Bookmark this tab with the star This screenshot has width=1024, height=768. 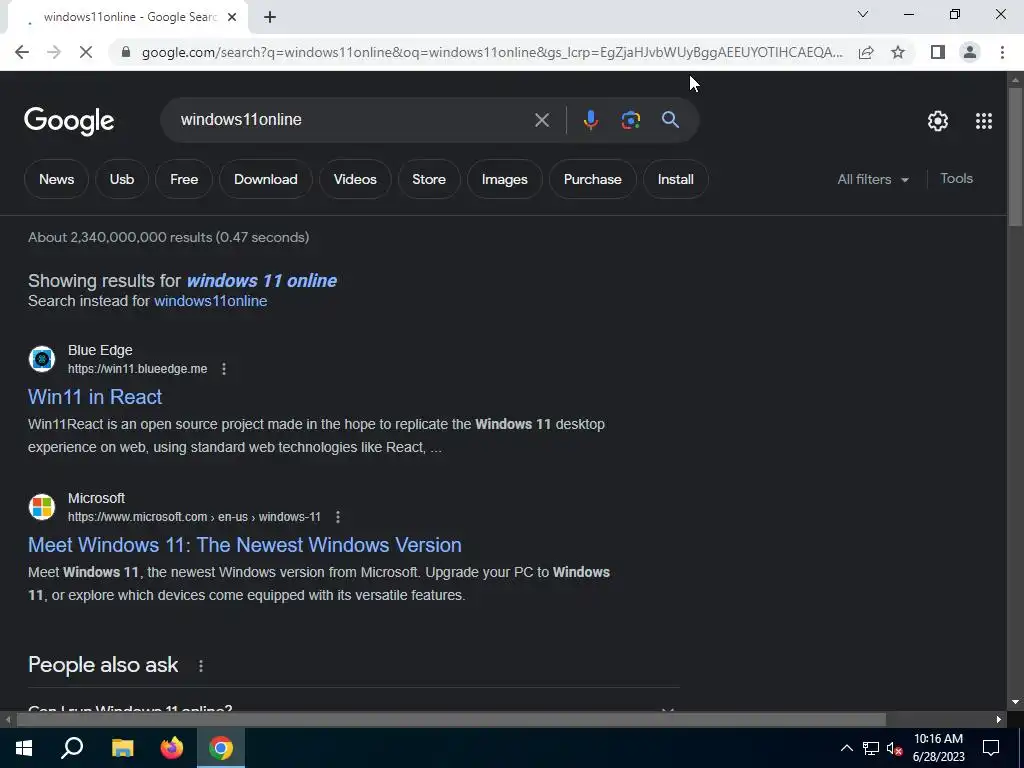click(898, 52)
